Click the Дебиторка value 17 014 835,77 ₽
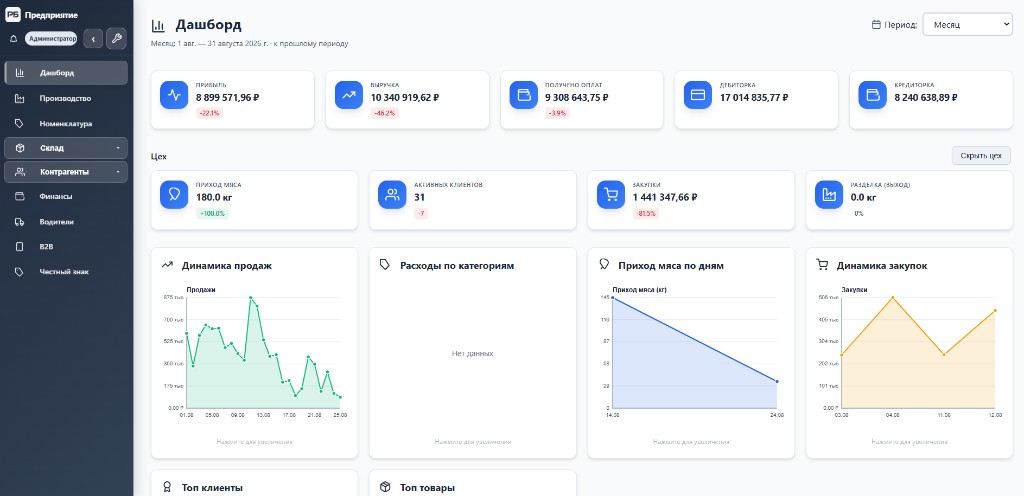1024x496 pixels. (x=754, y=98)
